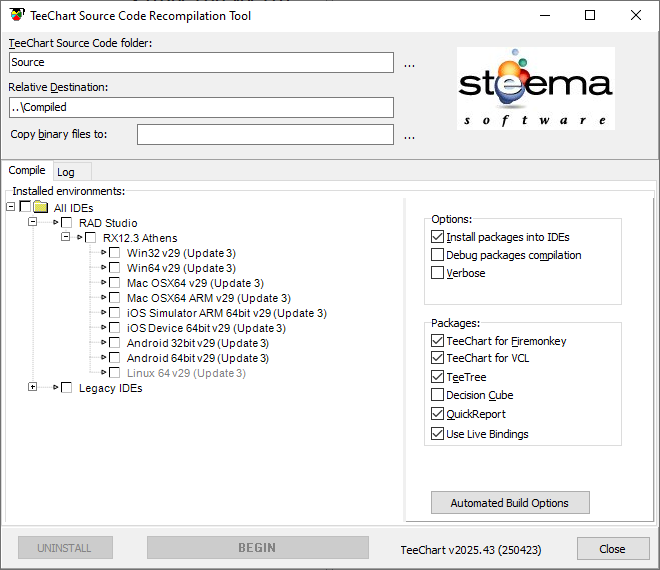The image size is (660, 570).
Task: Check the Legacy IDEs checkbox
Action: click(67, 387)
